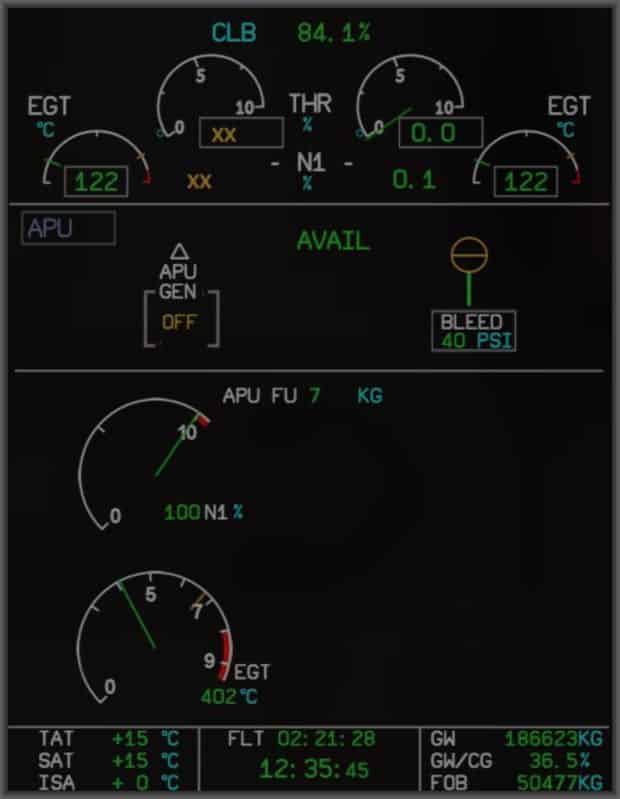The image size is (620, 799).
Task: Click the 402 °C APU EGT value
Action: (x=229, y=697)
